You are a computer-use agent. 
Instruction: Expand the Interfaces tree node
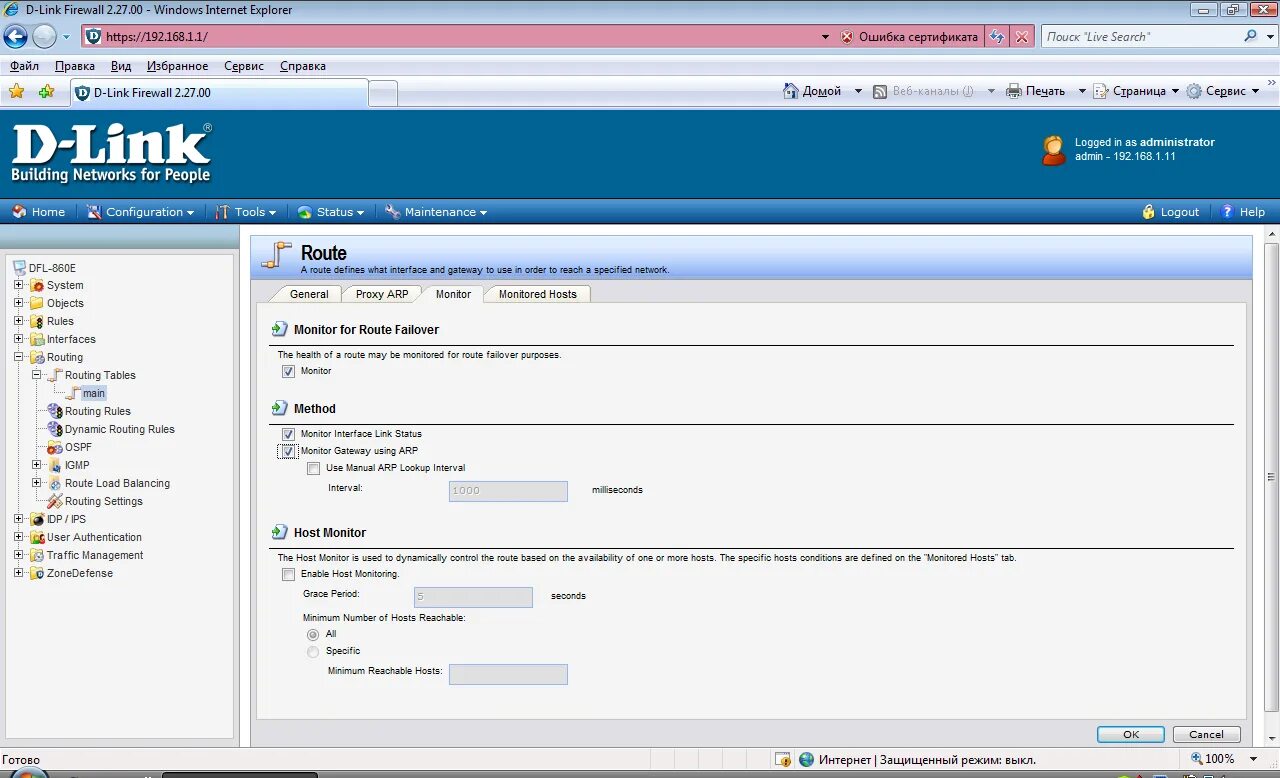coord(19,339)
